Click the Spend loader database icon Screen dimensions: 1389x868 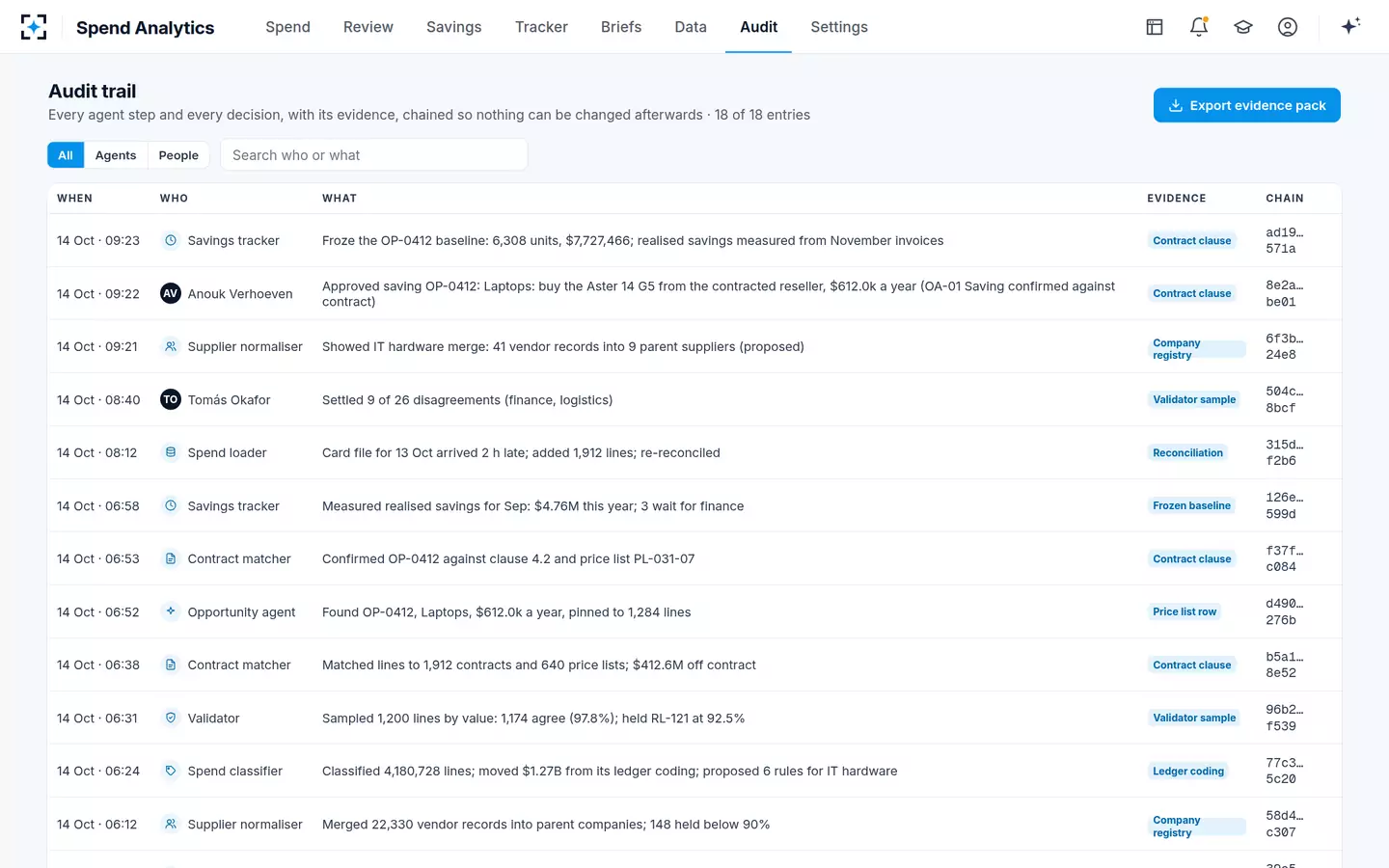coord(171,452)
